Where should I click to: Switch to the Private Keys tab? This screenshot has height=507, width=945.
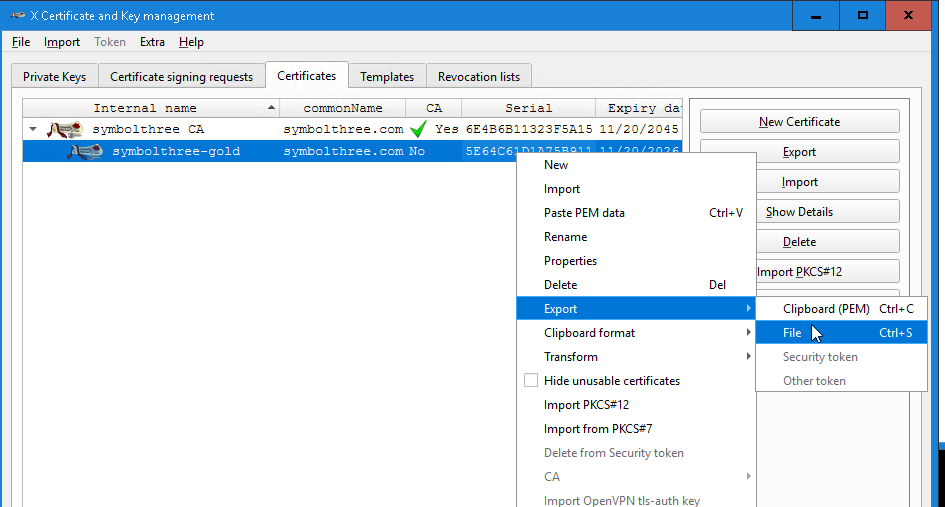pyautogui.click(x=54, y=76)
